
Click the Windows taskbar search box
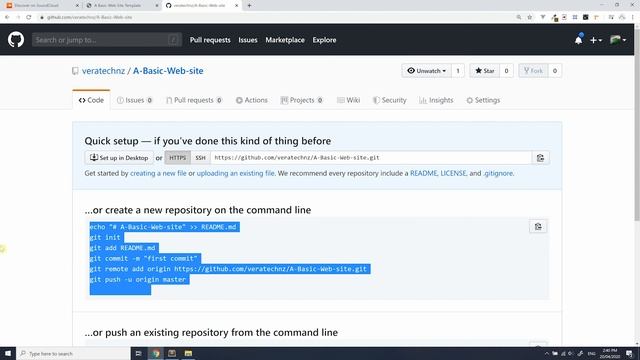[73, 353]
